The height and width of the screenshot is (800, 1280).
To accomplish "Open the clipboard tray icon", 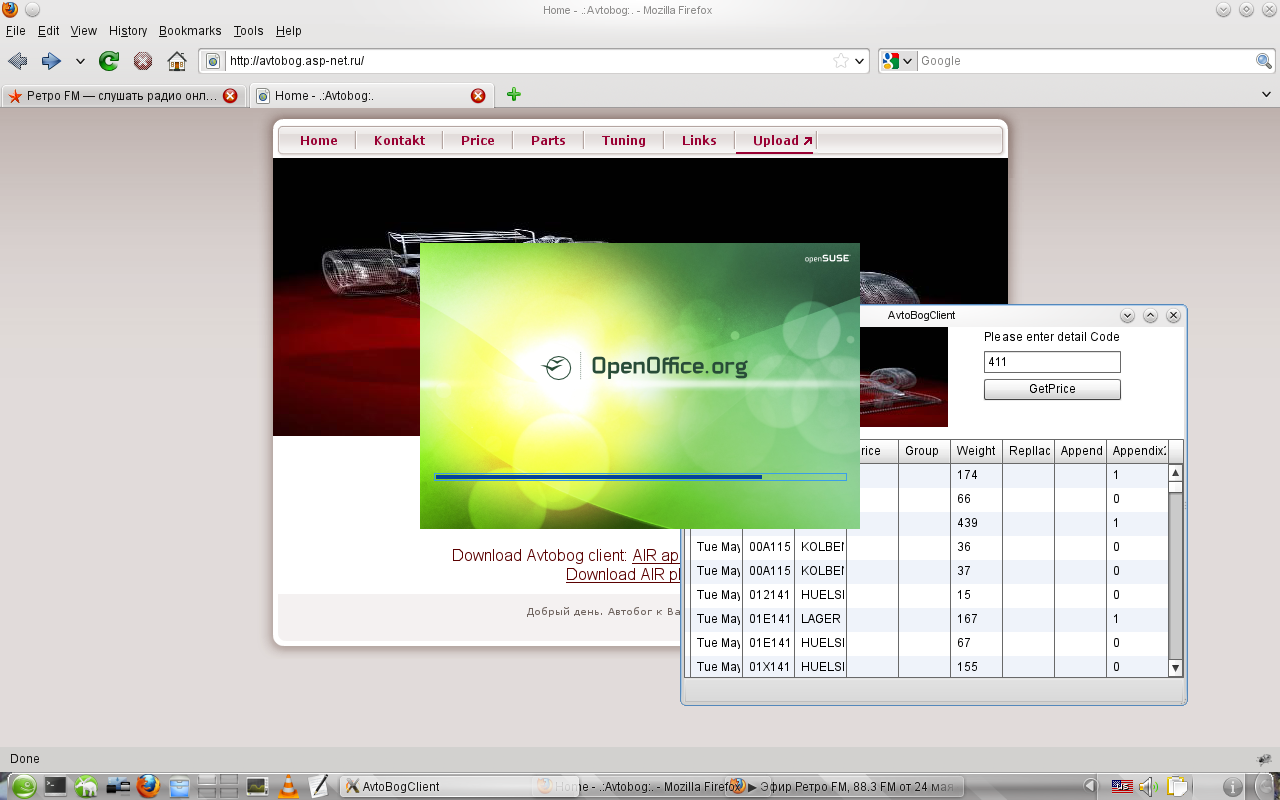I will 1177,786.
